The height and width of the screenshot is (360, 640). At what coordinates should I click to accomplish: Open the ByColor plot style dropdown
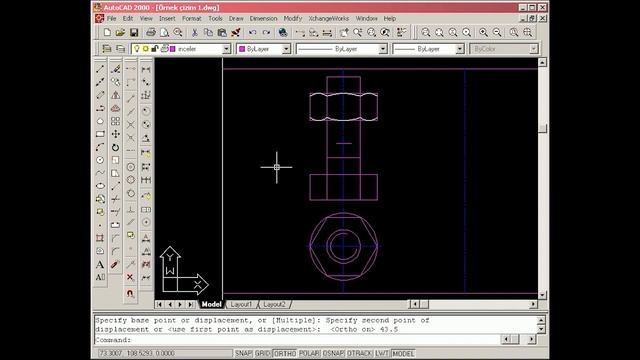tap(533, 49)
